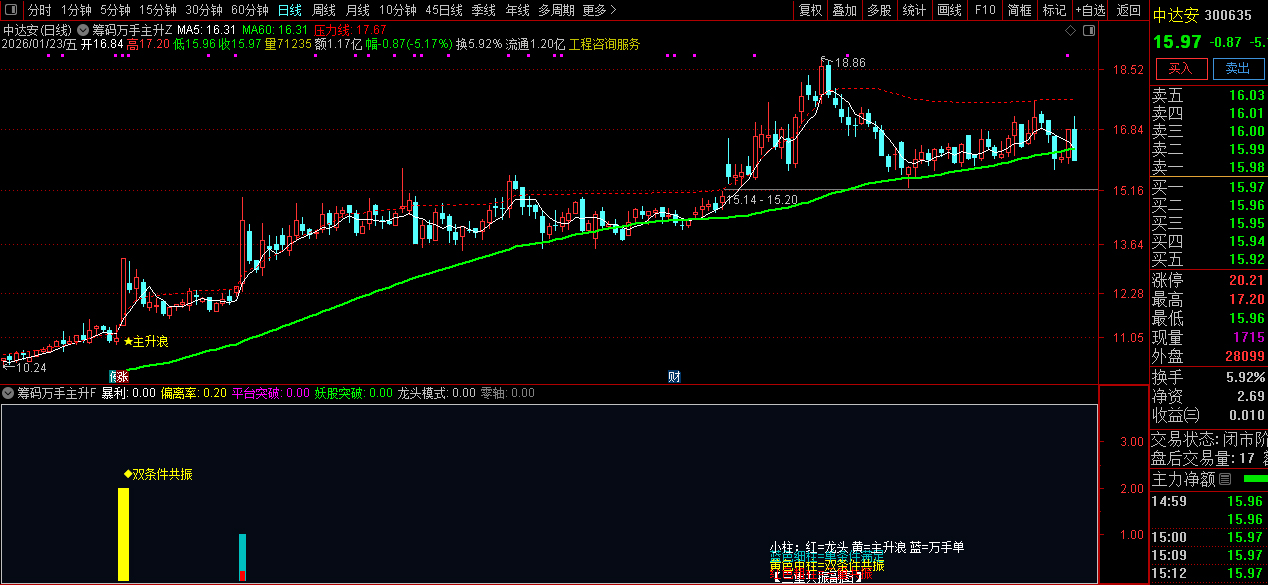Toggle 复权 price adjustment
Image resolution: width=1268 pixels, height=585 pixels.
[811, 10]
